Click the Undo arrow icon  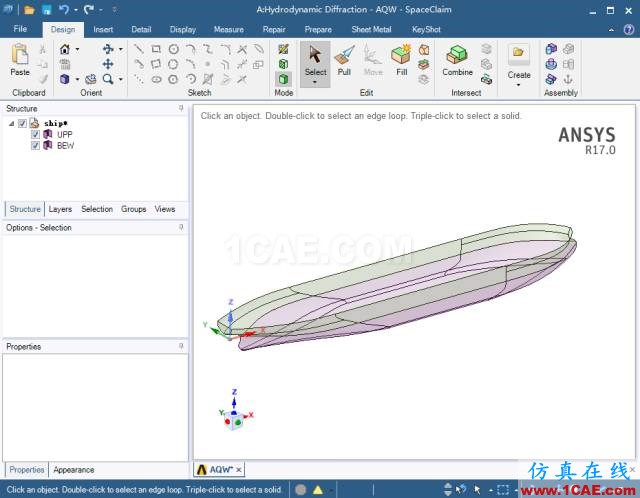(x=64, y=9)
